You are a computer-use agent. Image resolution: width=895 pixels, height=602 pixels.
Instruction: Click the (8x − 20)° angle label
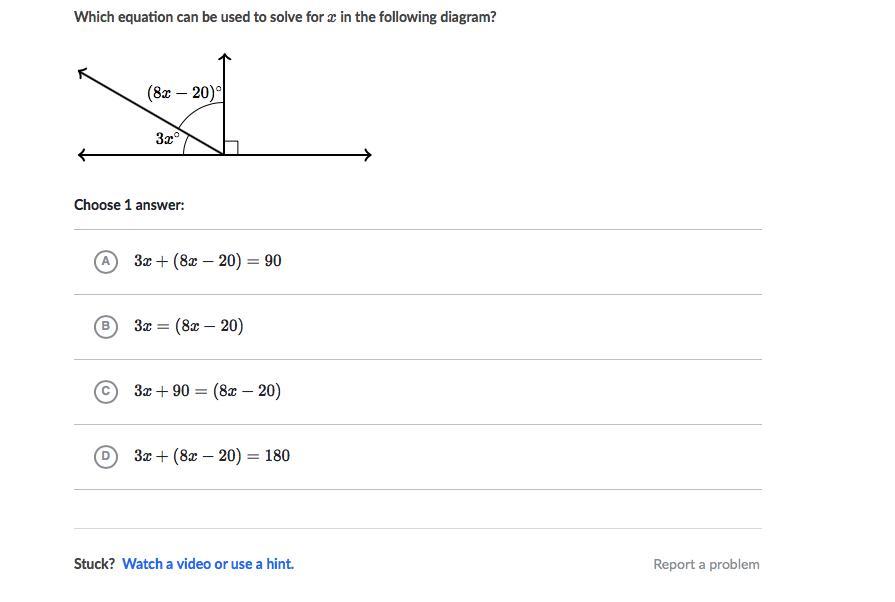coord(184,92)
